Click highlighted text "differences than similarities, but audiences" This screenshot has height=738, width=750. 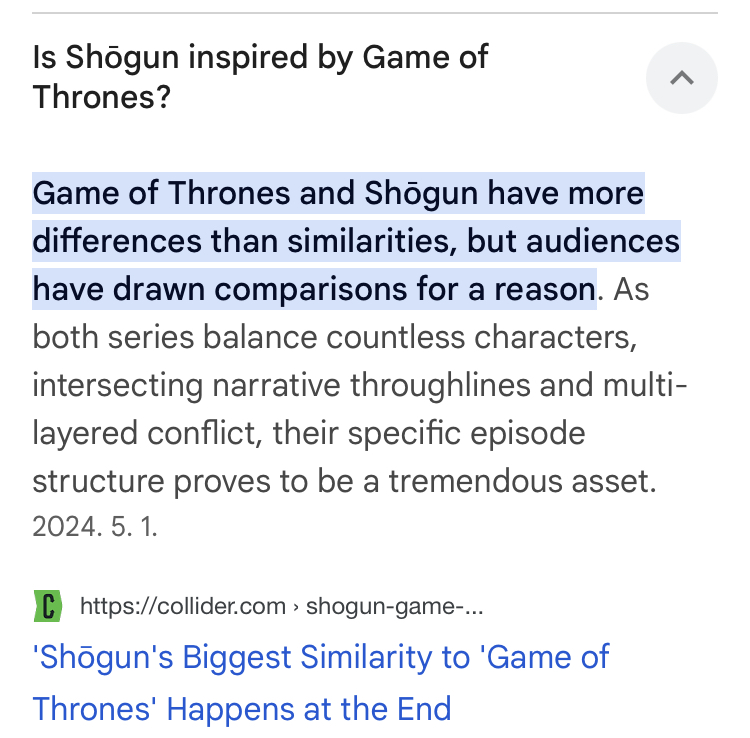[x=356, y=241]
